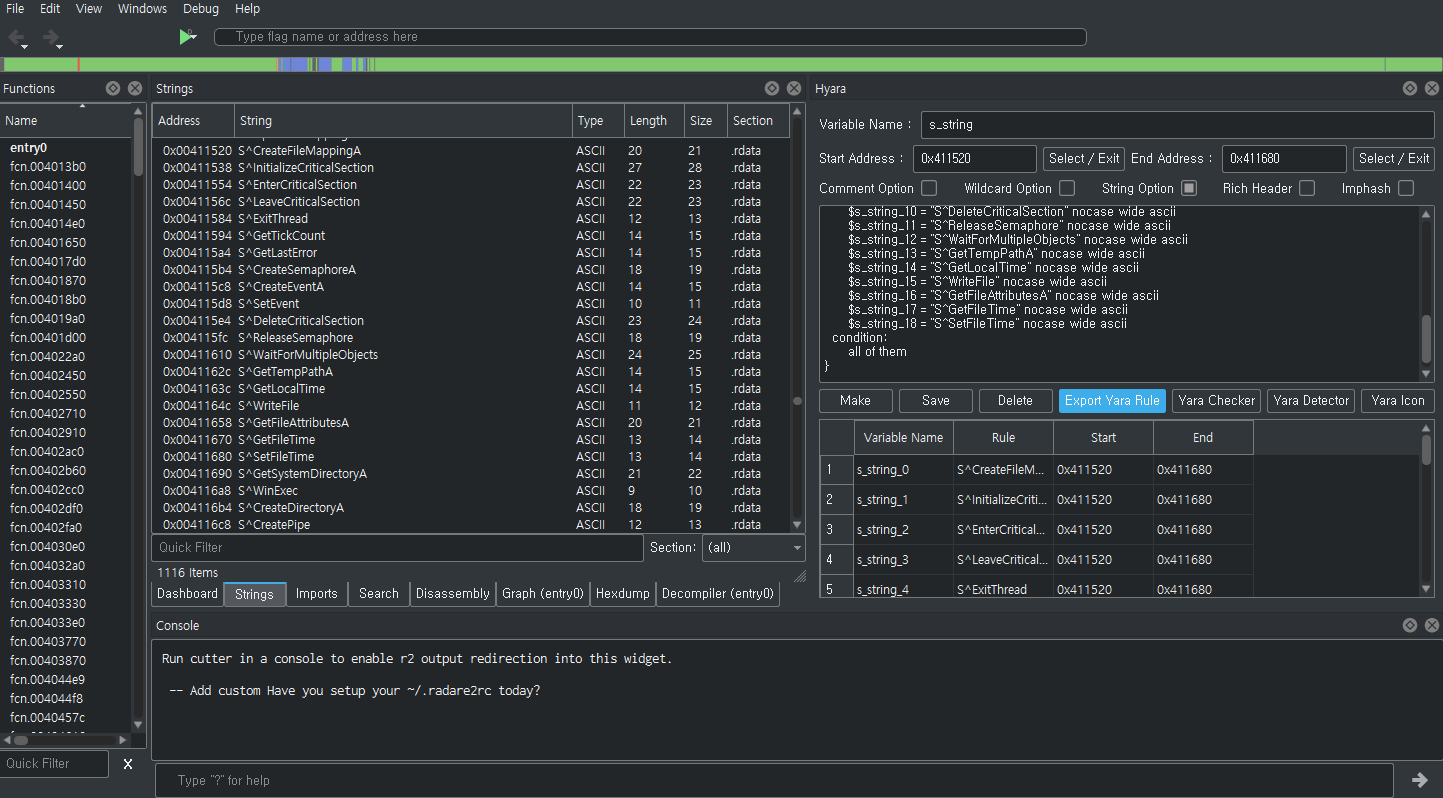Open the Windows menu
This screenshot has height=798, width=1443.
coord(142,9)
